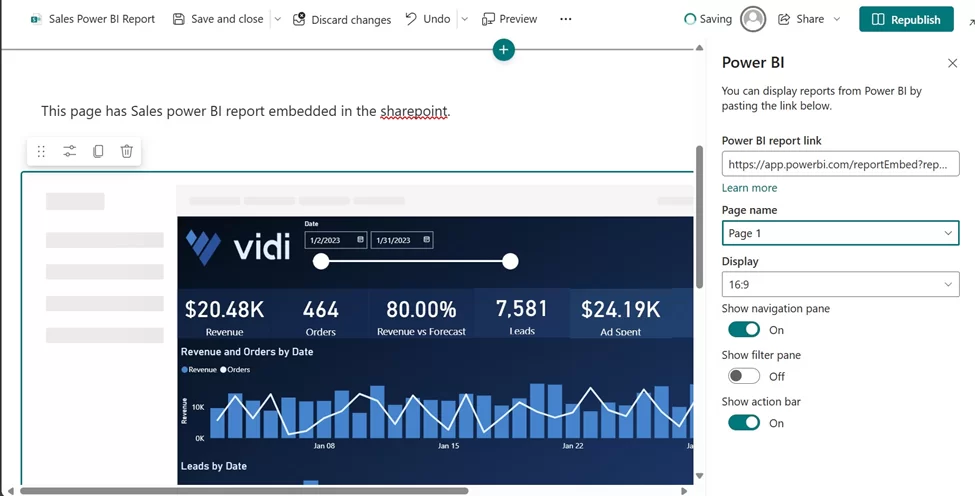Image resolution: width=975 pixels, height=496 pixels.
Task: Open the Learn more link
Action: coord(749,188)
